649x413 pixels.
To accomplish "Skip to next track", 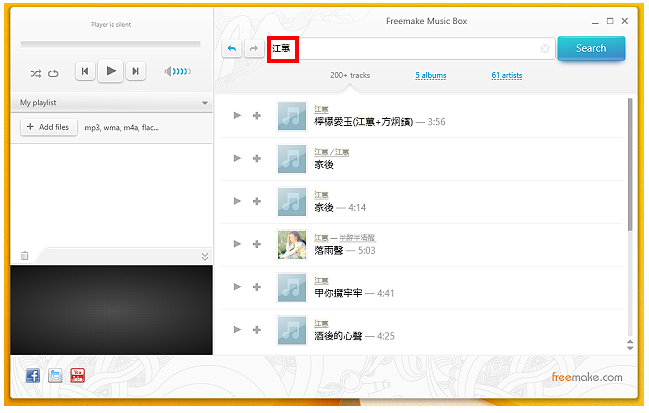I will click(135, 71).
